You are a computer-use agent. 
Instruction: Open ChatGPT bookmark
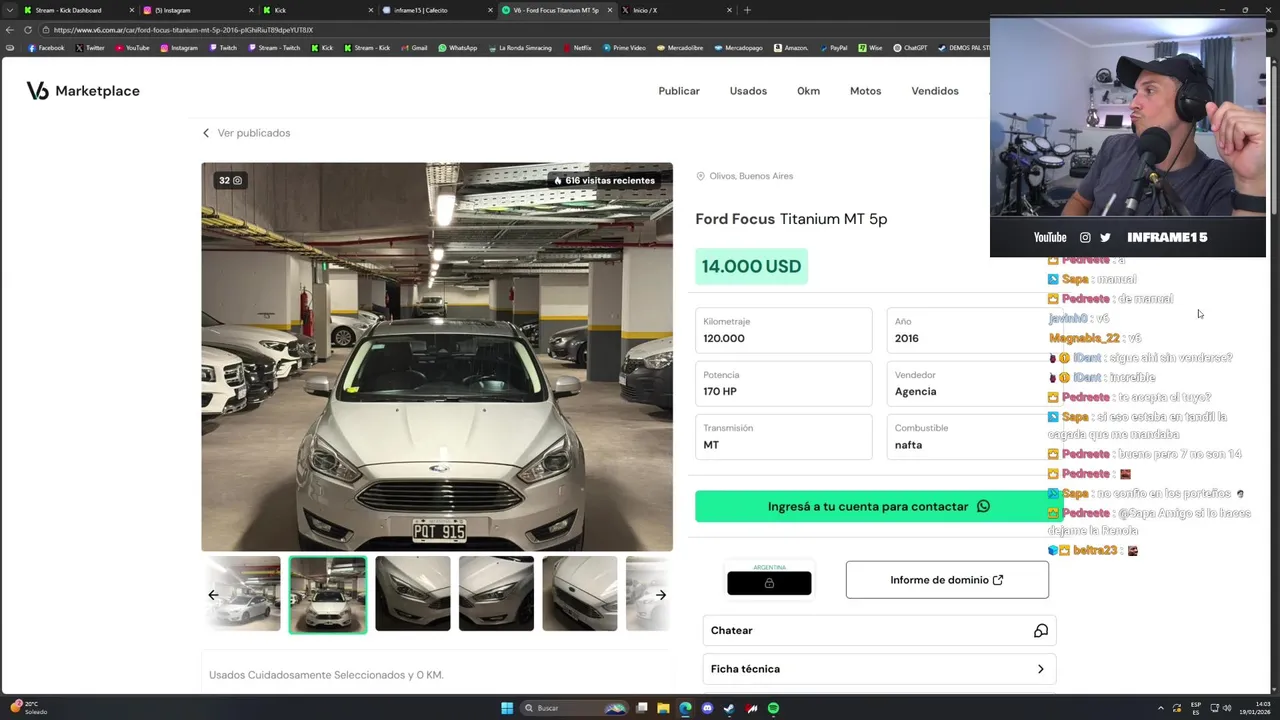(910, 48)
